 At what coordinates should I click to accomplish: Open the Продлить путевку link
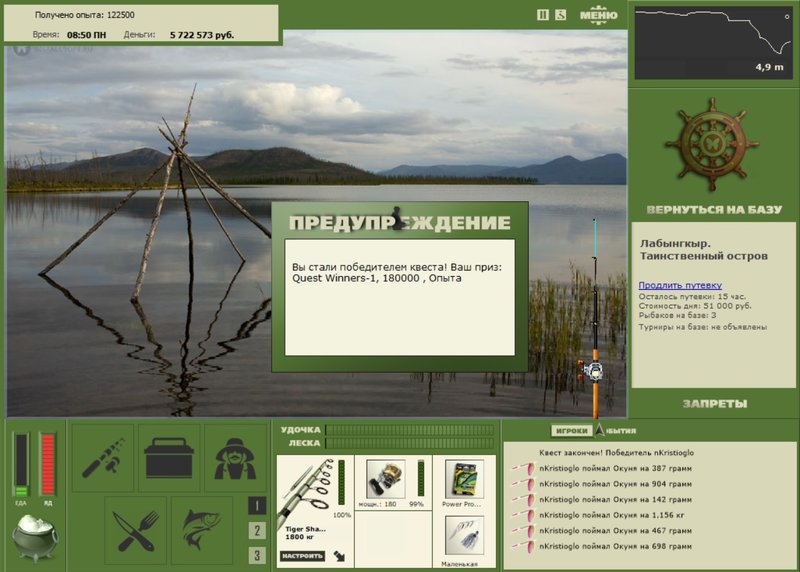(x=680, y=285)
